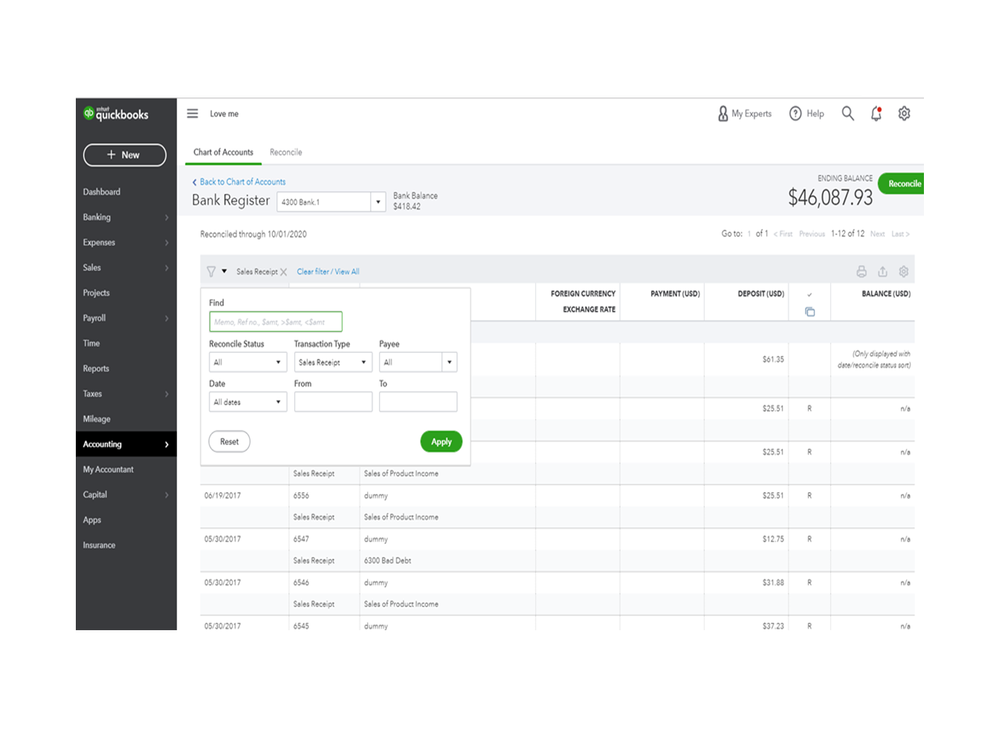Open the notifications bell
This screenshot has height=749, width=999.
[877, 113]
